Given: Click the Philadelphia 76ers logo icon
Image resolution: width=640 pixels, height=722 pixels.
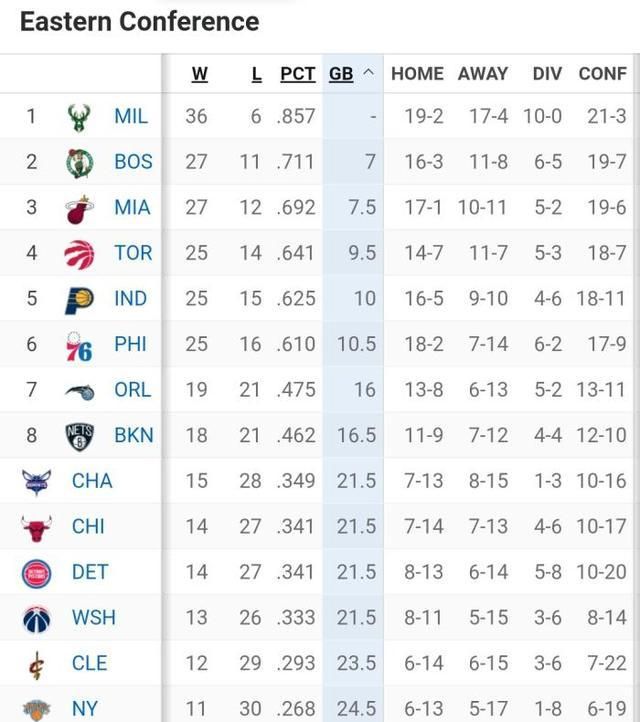Looking at the screenshot, I should coord(79,345).
